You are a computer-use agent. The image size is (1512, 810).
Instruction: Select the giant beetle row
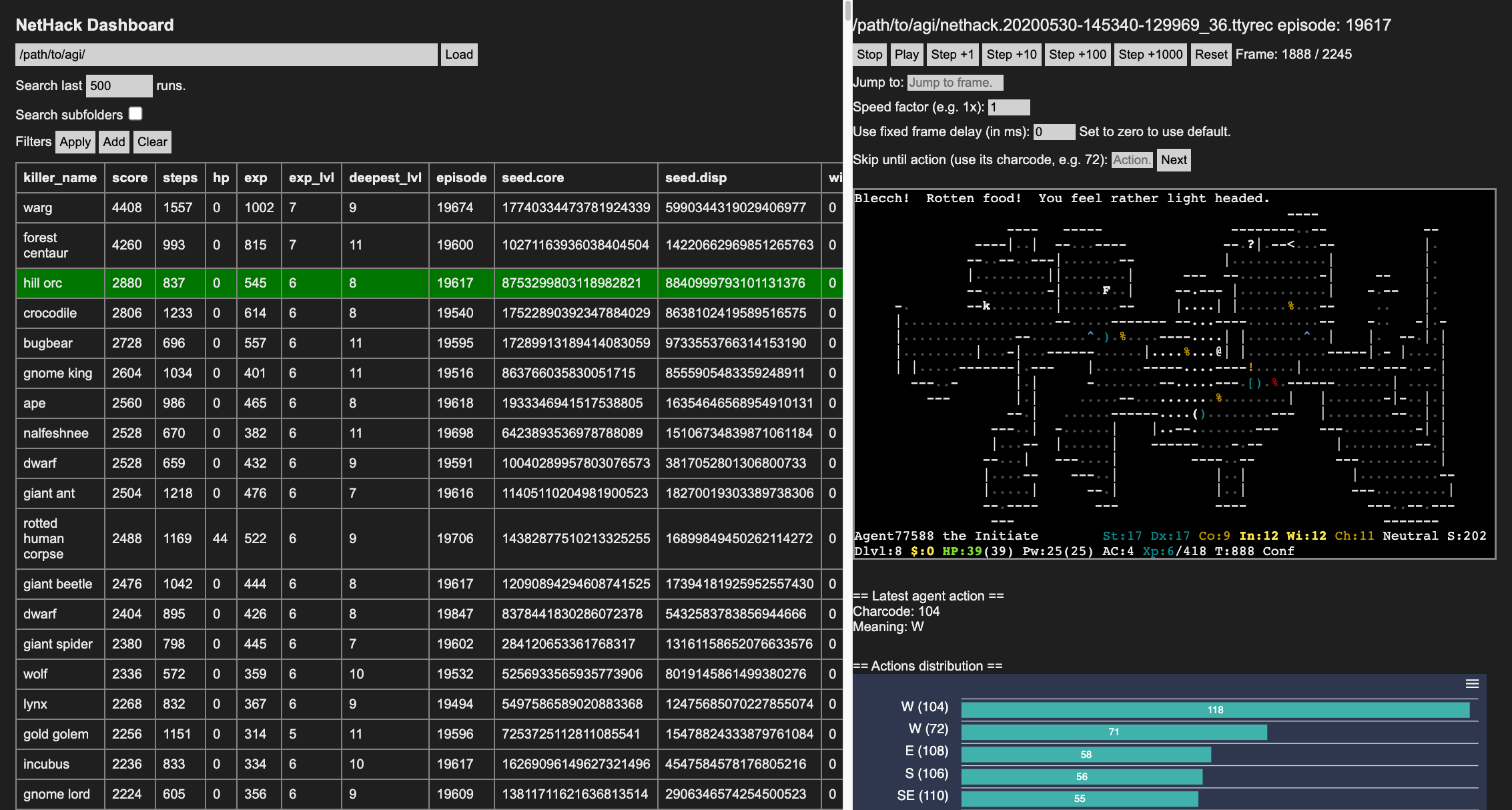pyautogui.click(x=429, y=584)
